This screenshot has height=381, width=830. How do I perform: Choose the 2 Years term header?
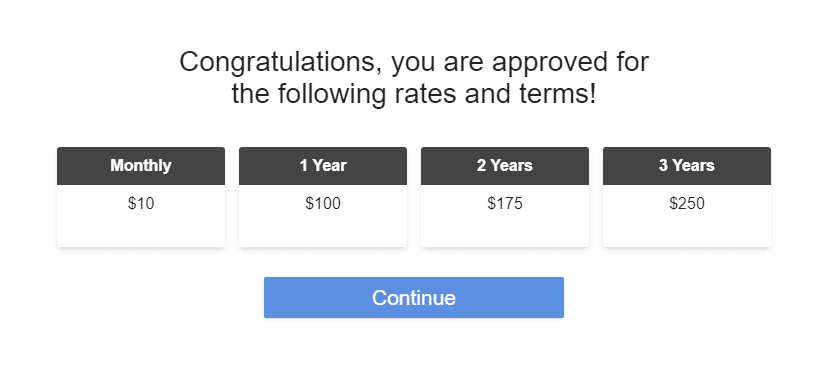coord(505,166)
